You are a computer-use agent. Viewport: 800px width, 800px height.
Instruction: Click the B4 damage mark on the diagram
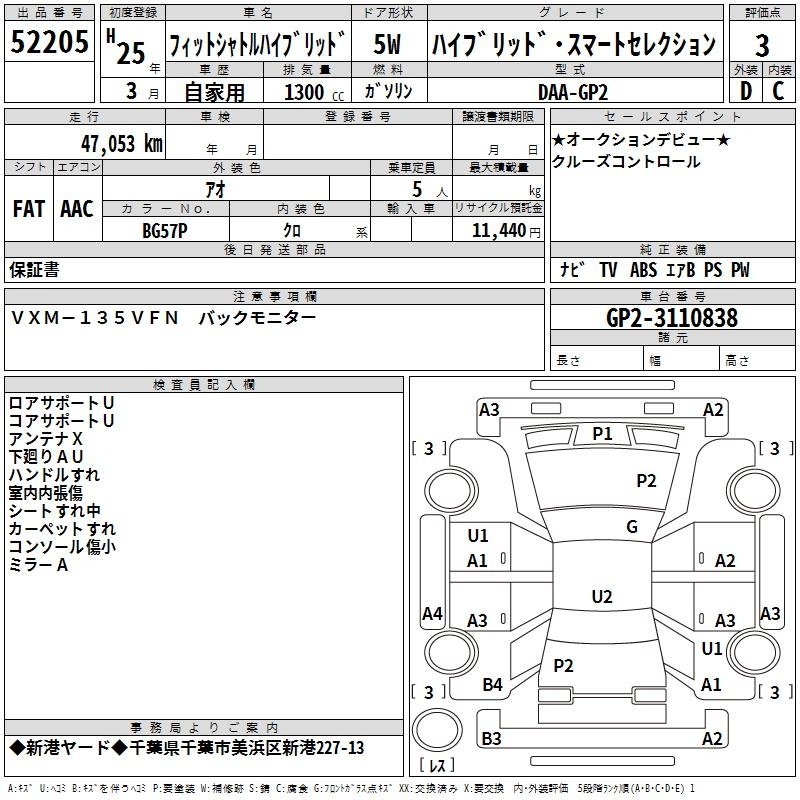coord(492,684)
